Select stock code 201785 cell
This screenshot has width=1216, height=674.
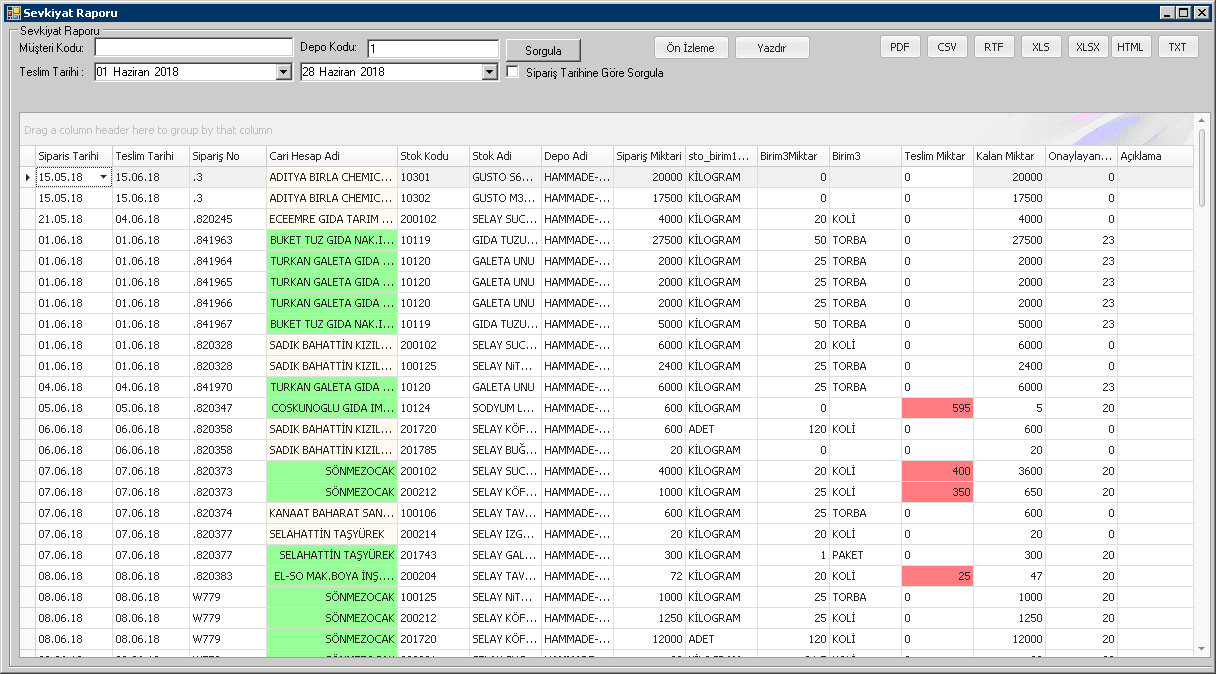pos(433,450)
